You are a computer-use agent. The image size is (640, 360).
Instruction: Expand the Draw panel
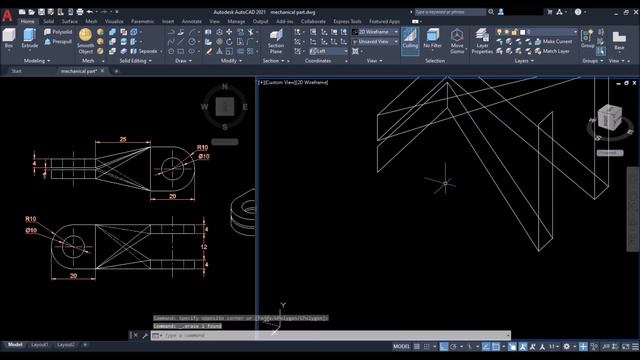pos(183,61)
